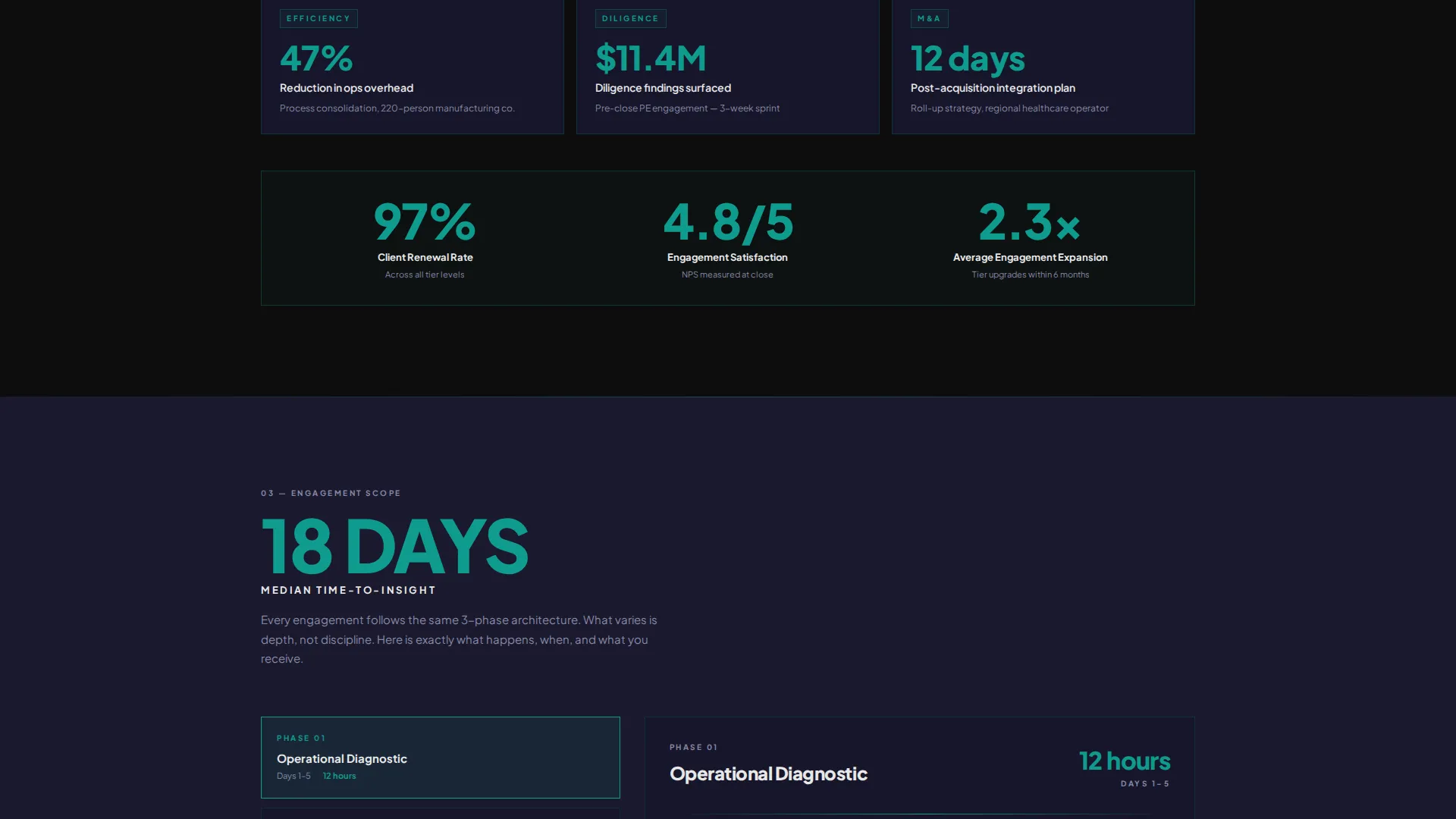Click 'Process consolidation, 220-person manufacturing co.' text
The width and height of the screenshot is (1456, 819).
click(x=397, y=108)
